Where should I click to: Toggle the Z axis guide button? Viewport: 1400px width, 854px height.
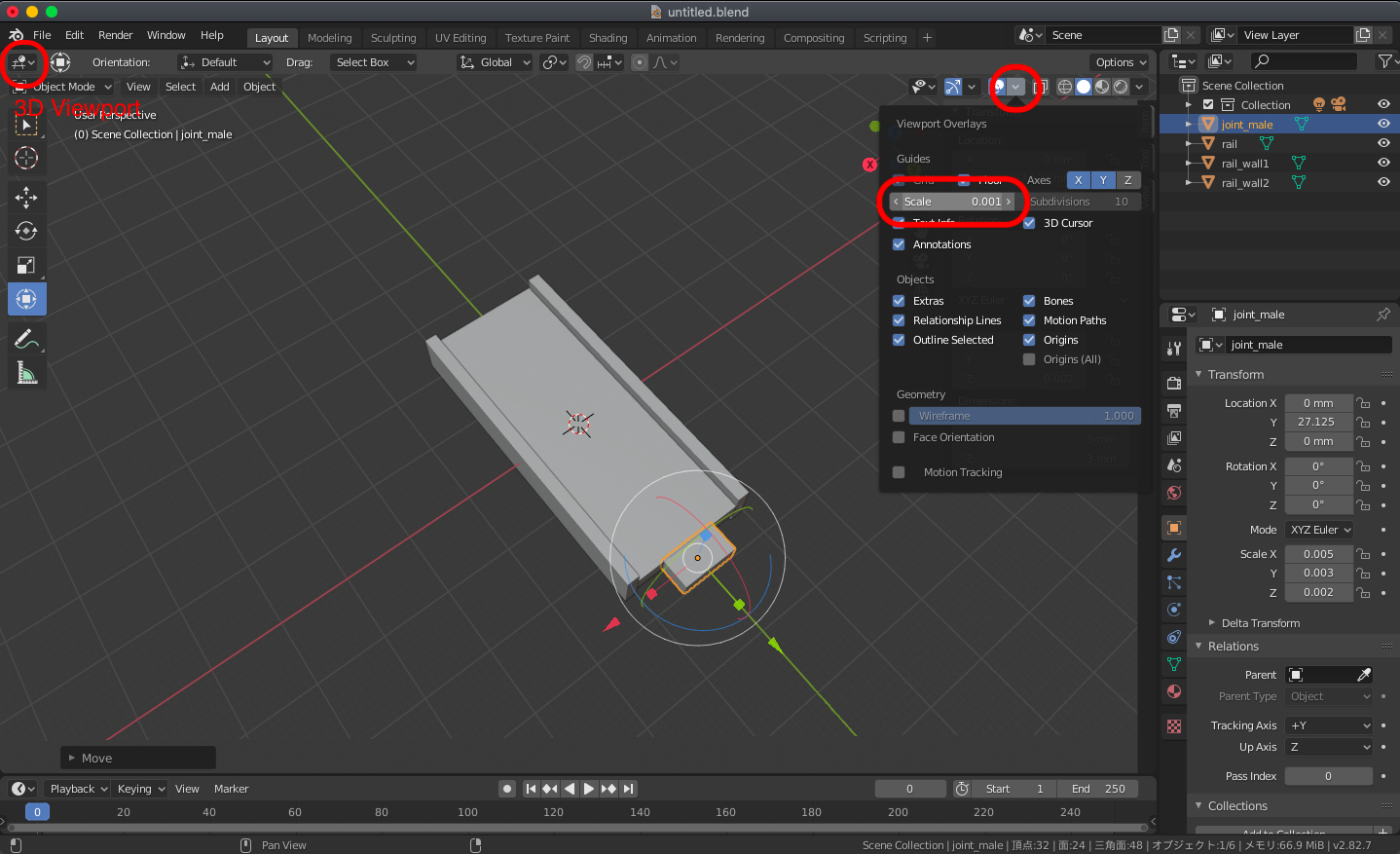[x=1128, y=180]
